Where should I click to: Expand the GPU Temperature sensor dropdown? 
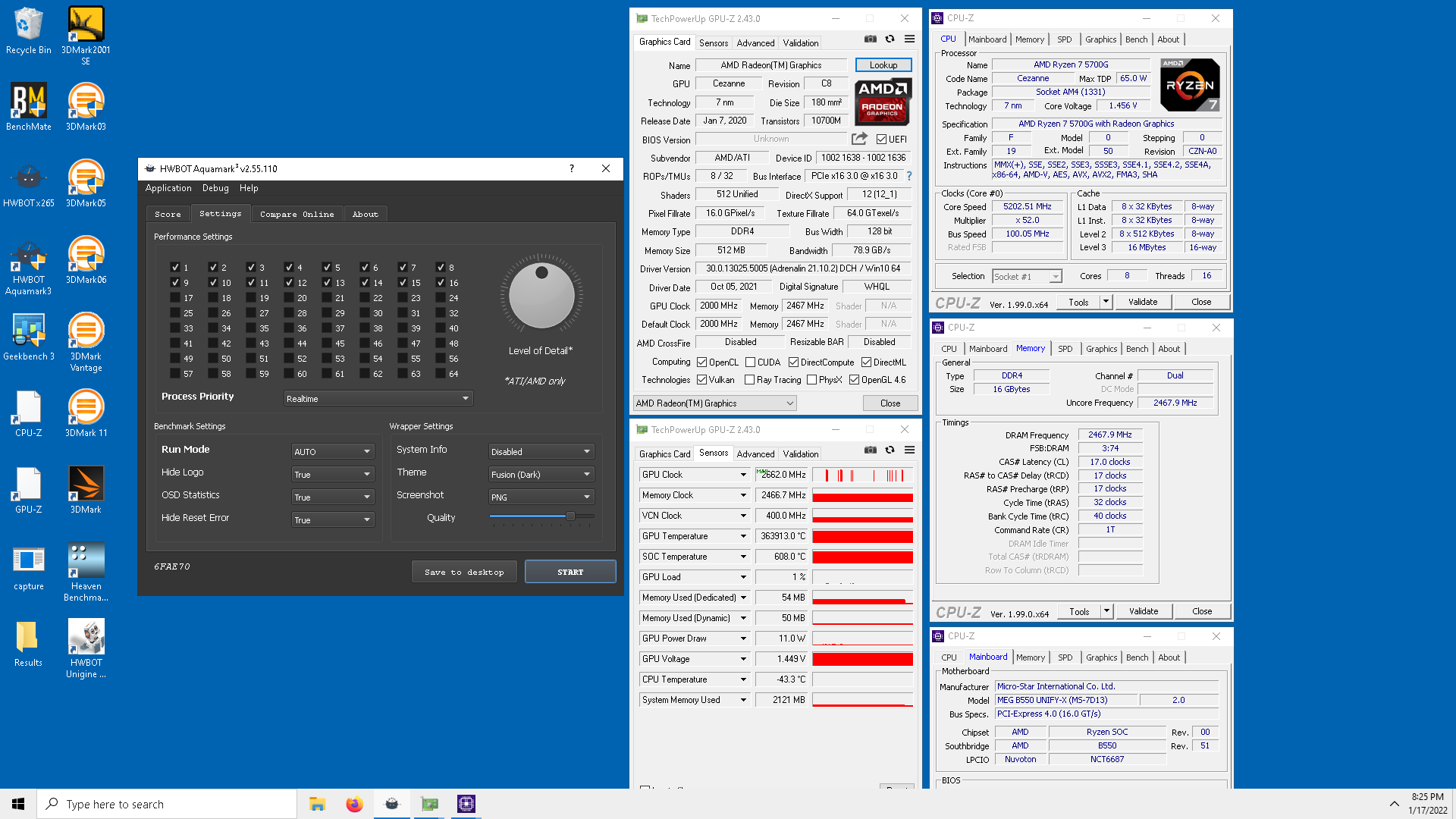tap(743, 536)
